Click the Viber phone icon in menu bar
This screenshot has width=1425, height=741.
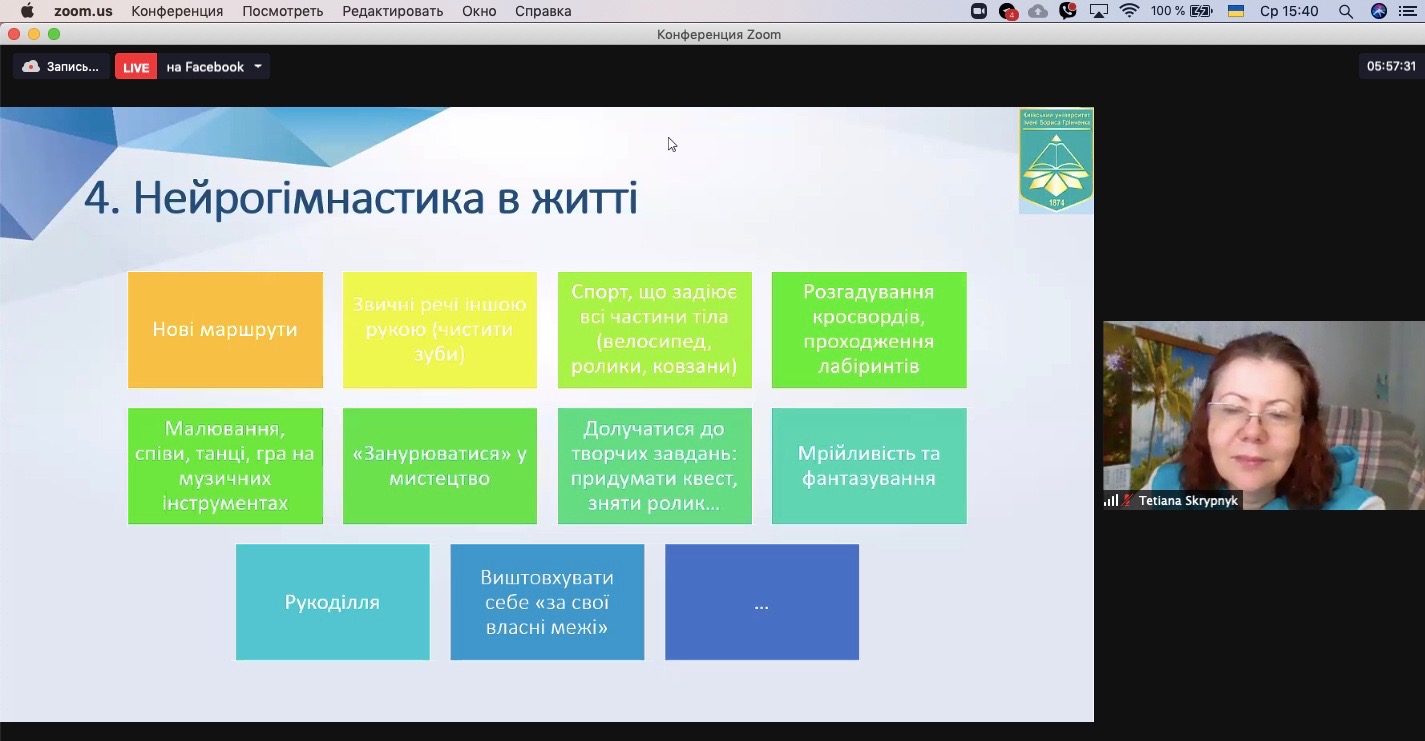(1068, 11)
